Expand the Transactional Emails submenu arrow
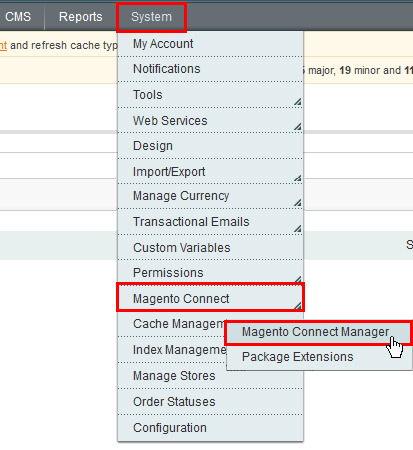The image size is (413, 450). point(298,229)
